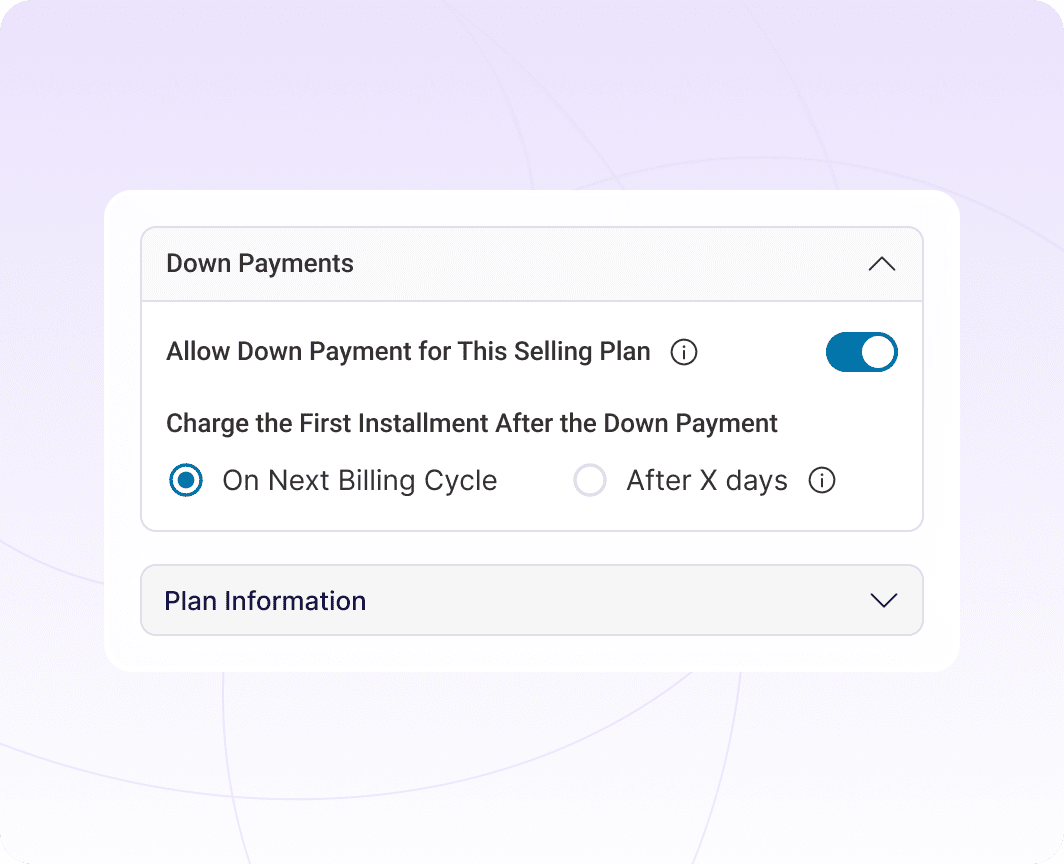Disable Allow Down Payment for This Selling Plan
1064x864 pixels.
(862, 352)
